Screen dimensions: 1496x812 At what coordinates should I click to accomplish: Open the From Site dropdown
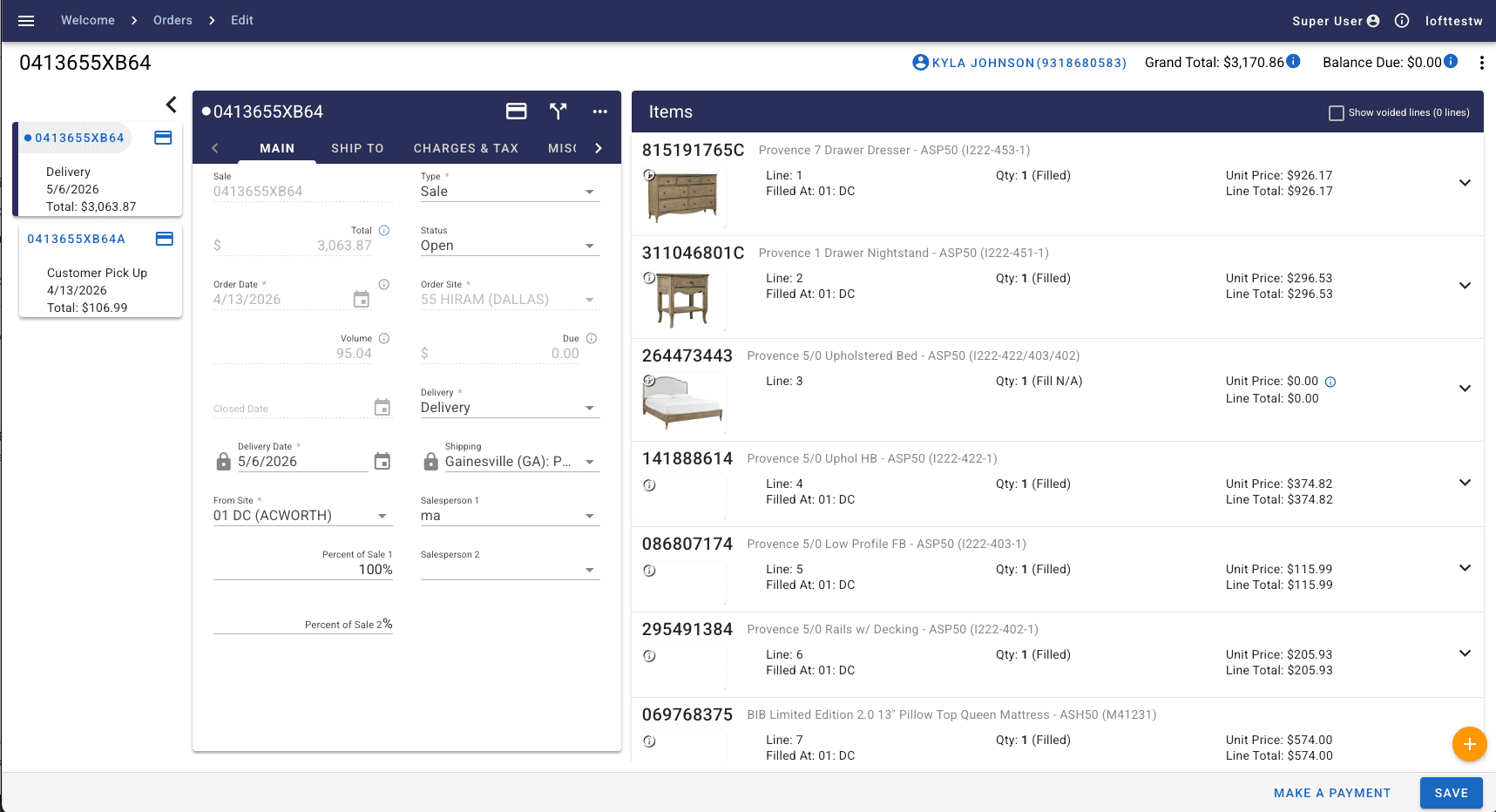[x=302, y=516]
